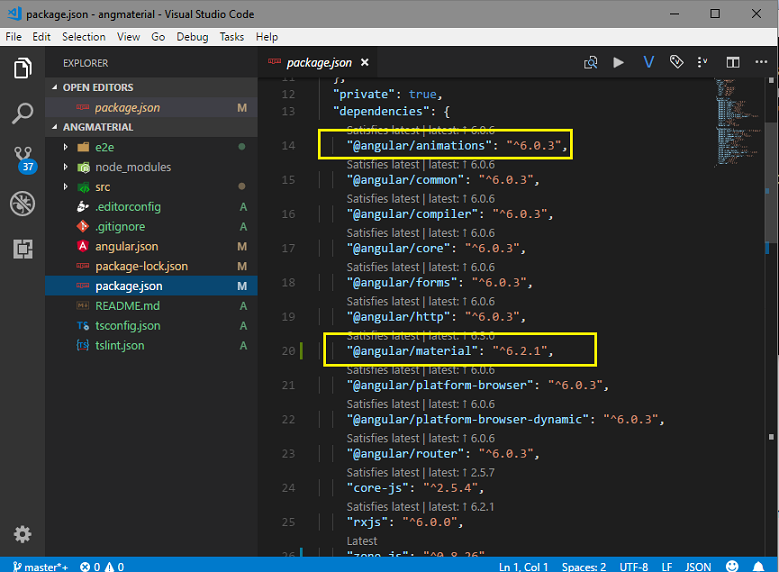
Task: Change encoding via UTF-8 indicator
Action: coord(633,567)
